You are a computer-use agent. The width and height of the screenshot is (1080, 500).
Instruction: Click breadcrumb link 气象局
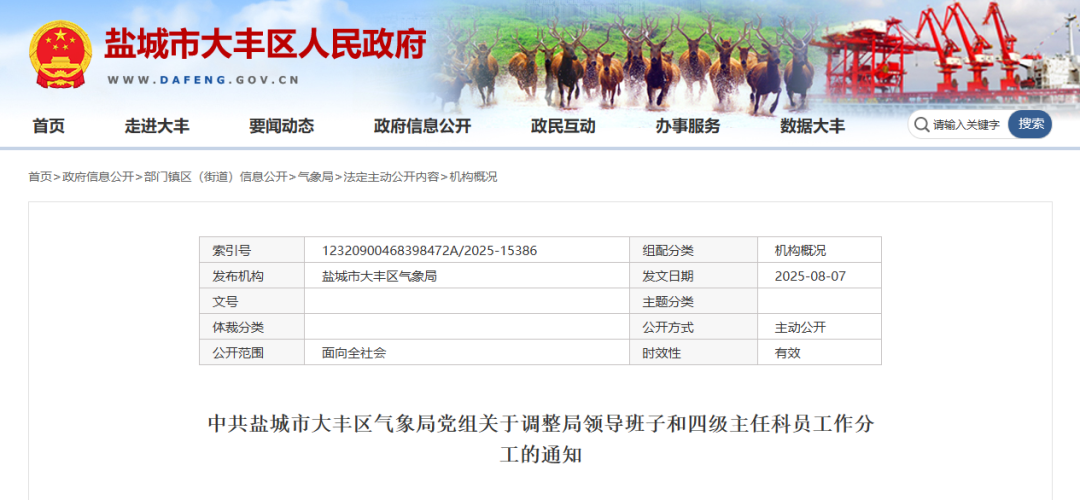click(x=315, y=177)
